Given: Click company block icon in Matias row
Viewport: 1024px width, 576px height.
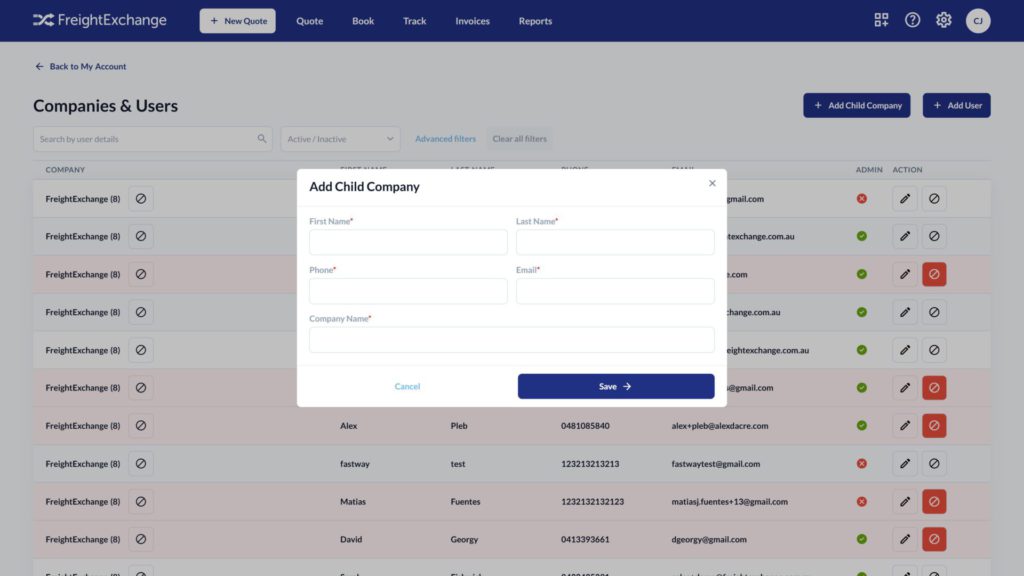Looking at the screenshot, I should pyautogui.click(x=141, y=502).
